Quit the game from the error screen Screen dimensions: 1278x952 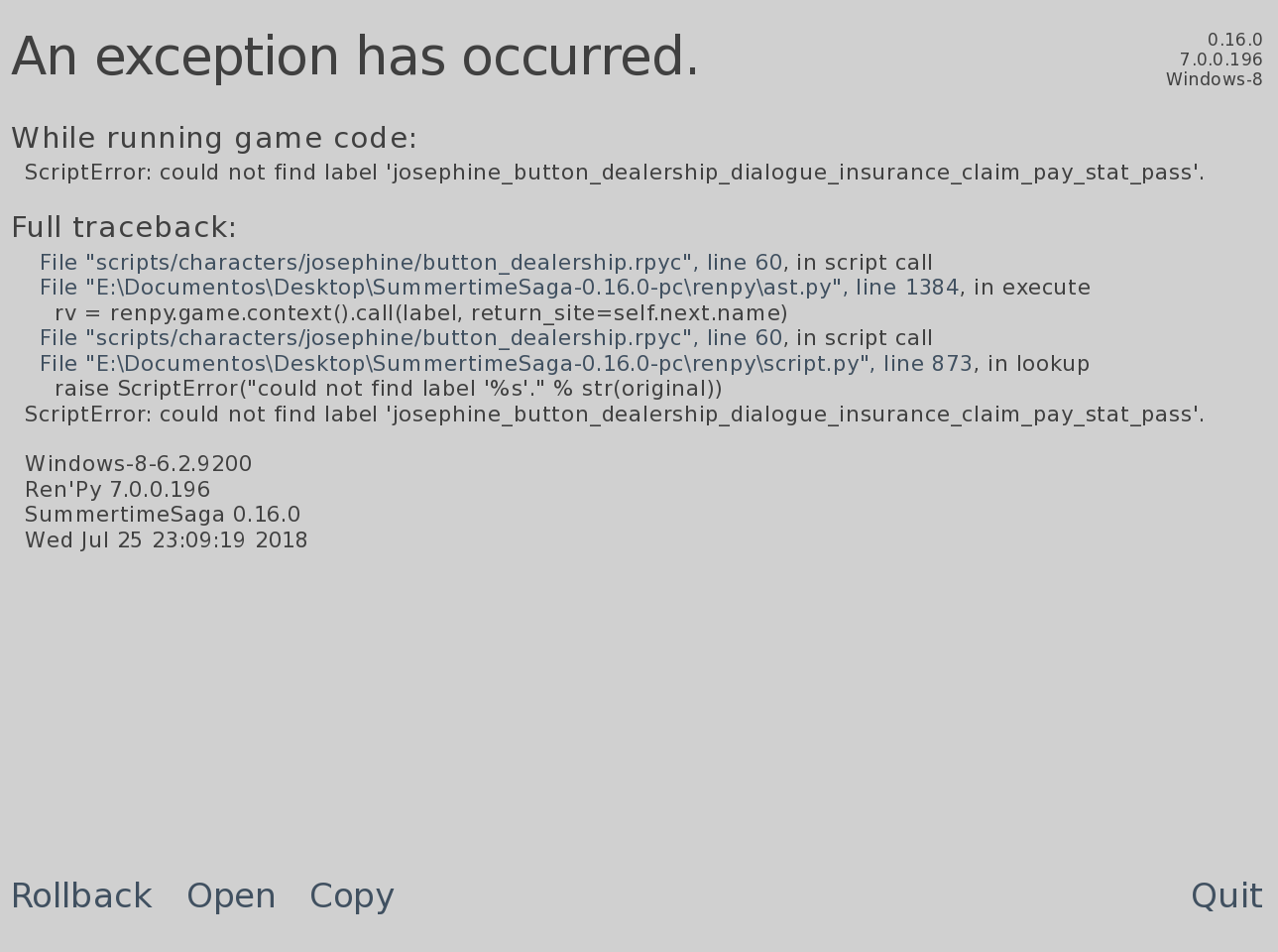[1226, 896]
